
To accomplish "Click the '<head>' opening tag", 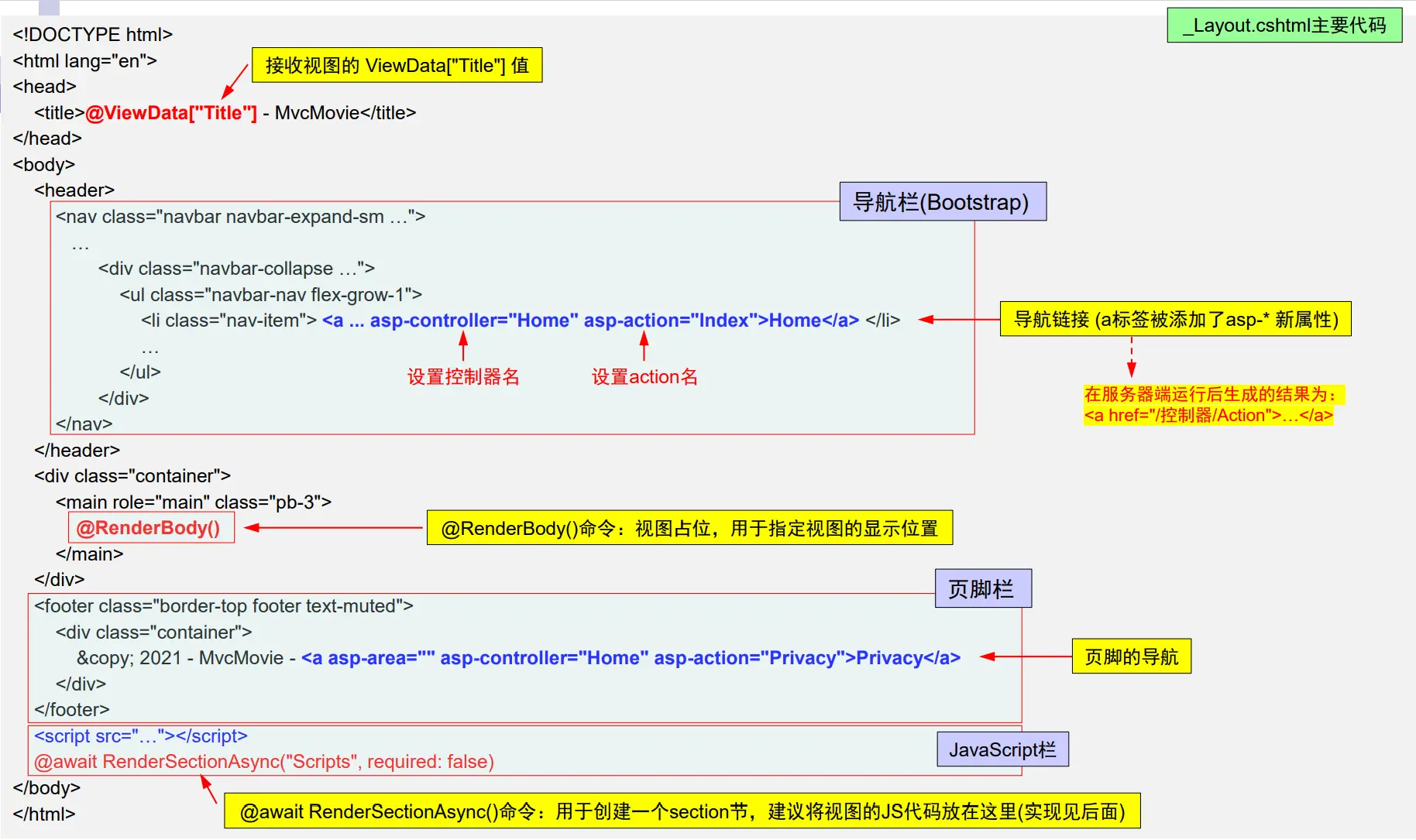I will (x=44, y=87).
